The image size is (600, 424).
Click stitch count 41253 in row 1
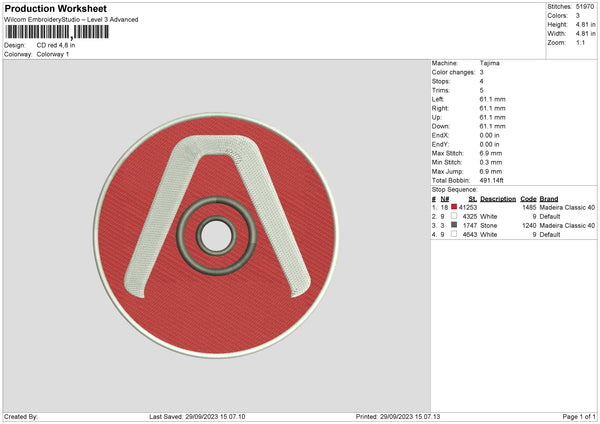pos(468,207)
